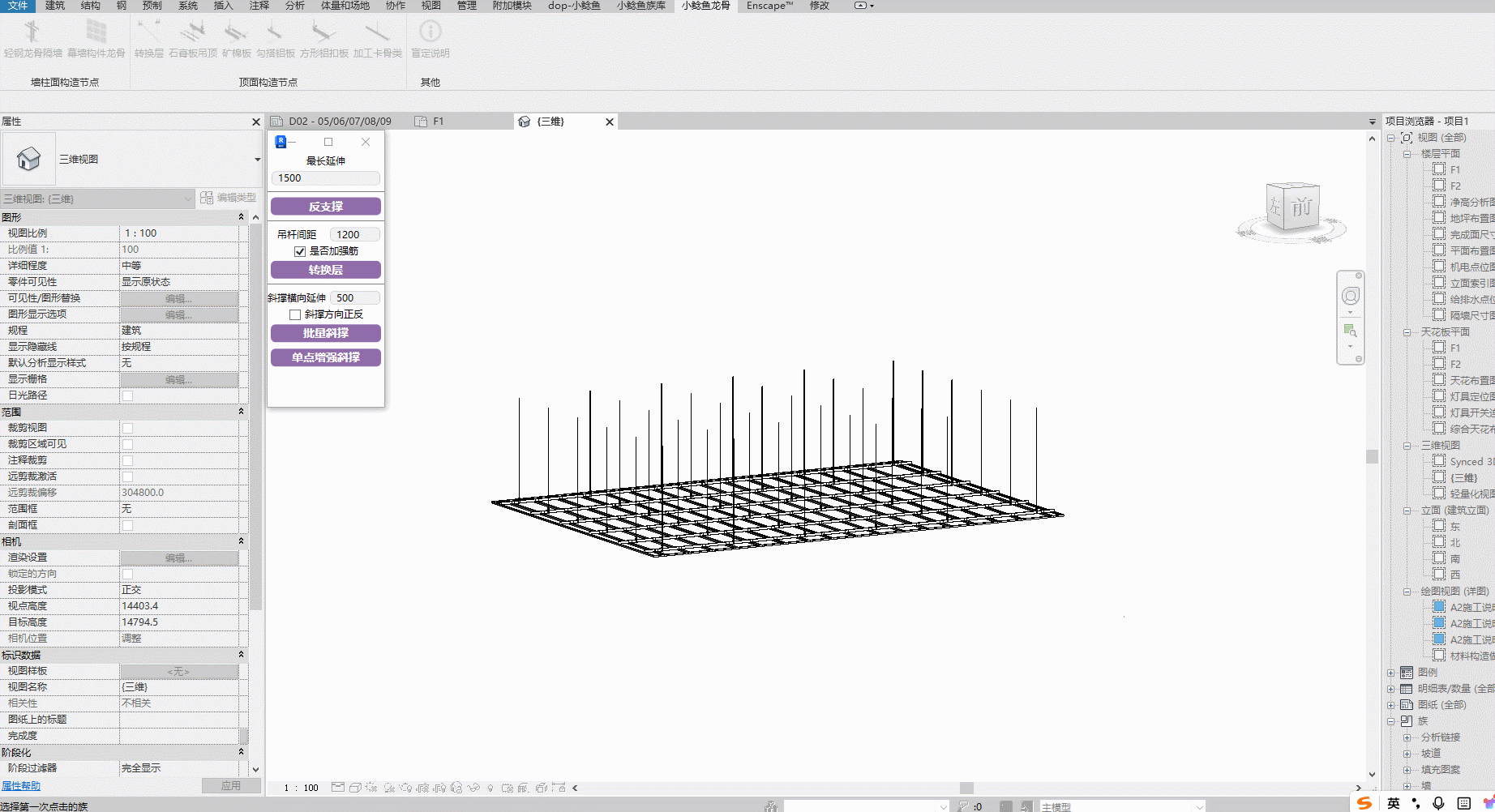Click the 矿棉板 ribbon tool icon
This screenshot has height=812, width=1495.
coord(236,32)
